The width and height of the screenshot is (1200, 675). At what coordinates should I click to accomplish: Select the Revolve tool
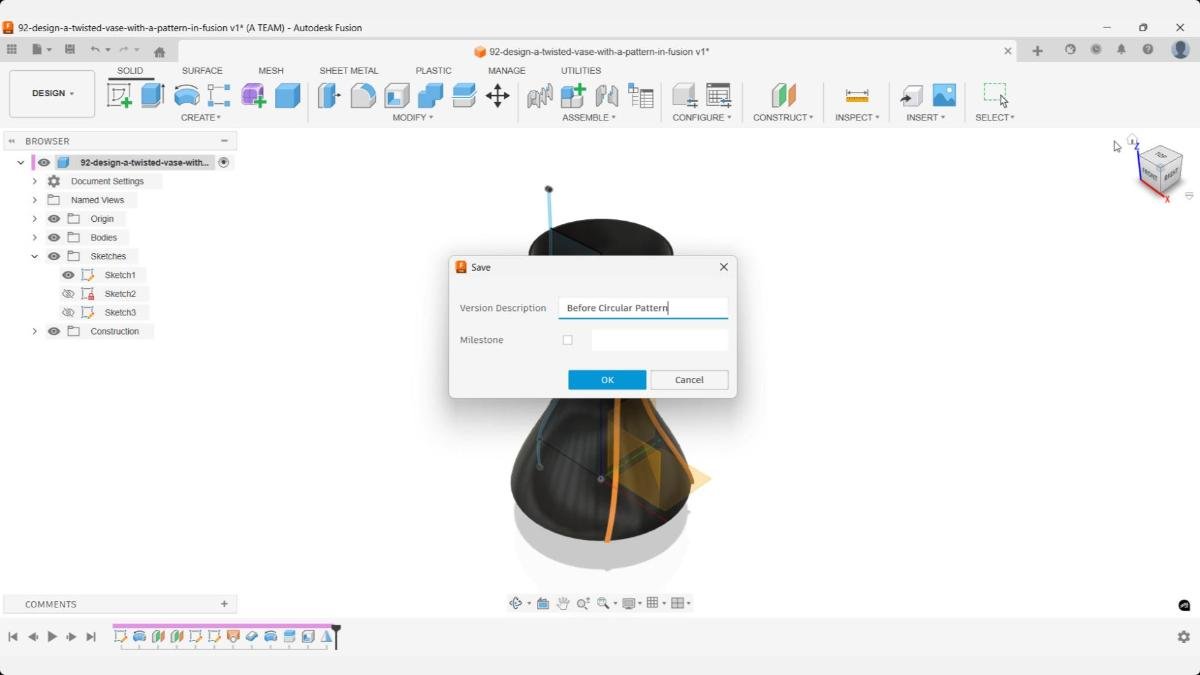coord(187,95)
